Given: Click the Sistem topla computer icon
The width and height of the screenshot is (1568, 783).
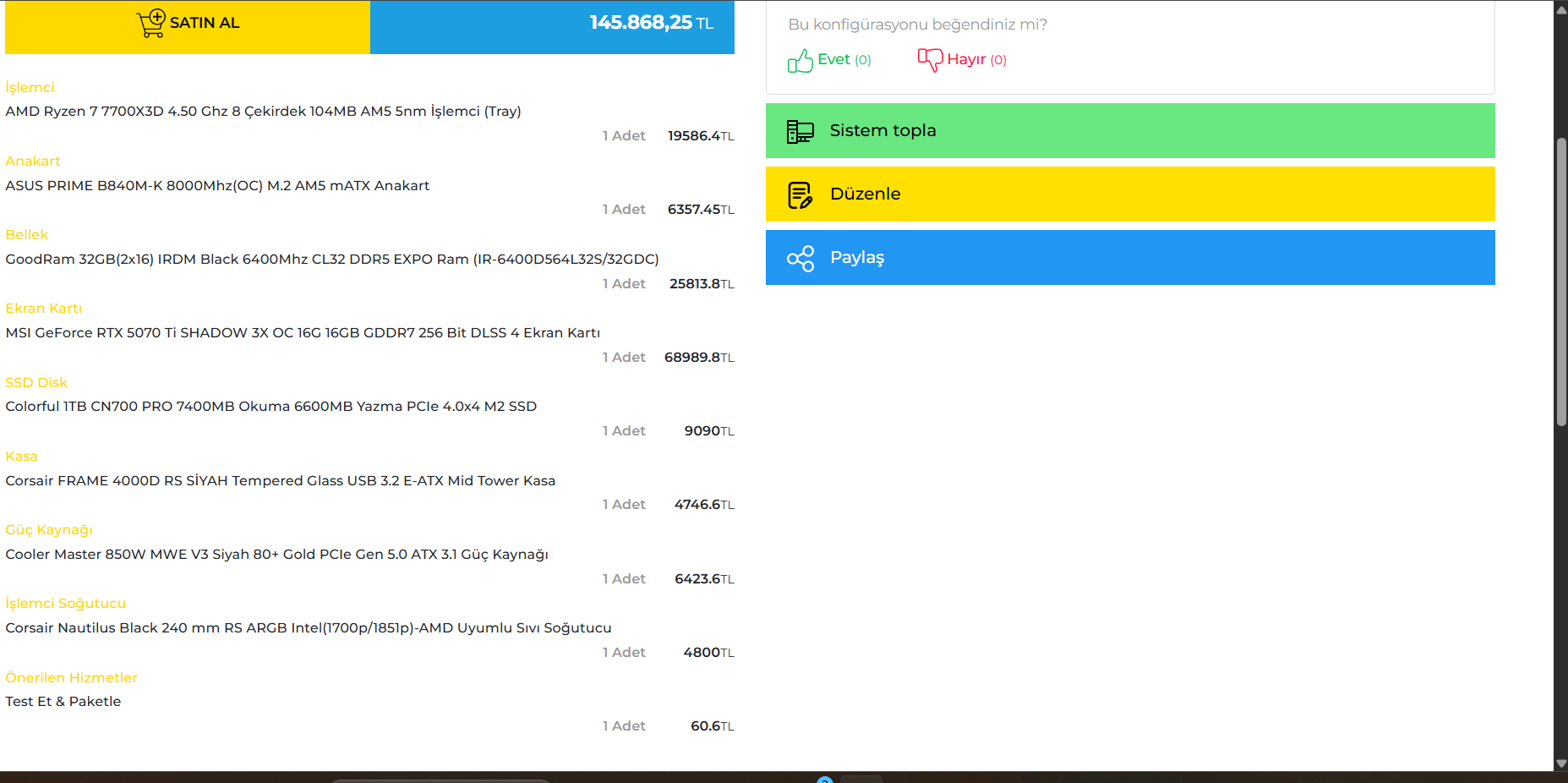Looking at the screenshot, I should [800, 131].
